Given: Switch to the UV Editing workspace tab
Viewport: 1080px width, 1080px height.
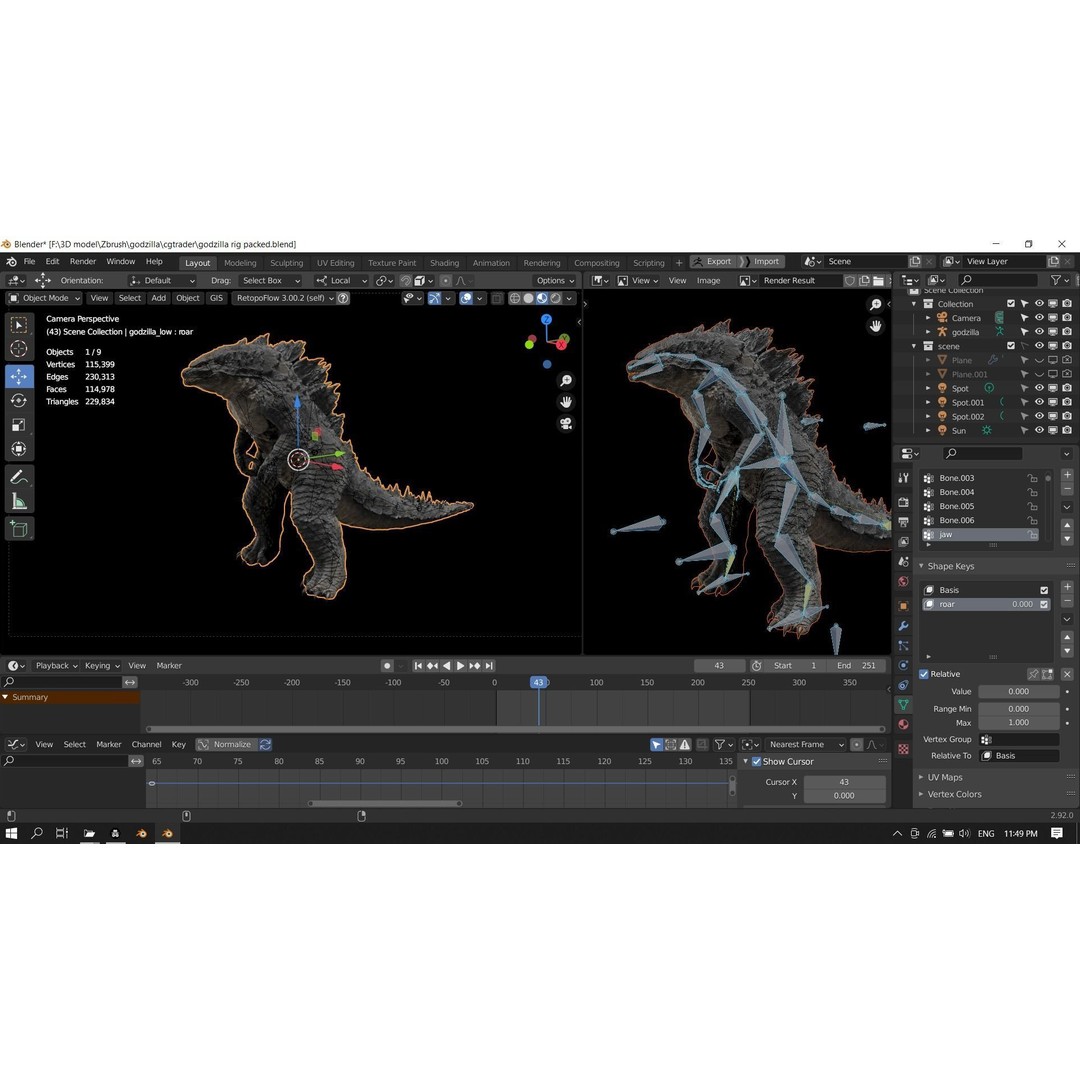Looking at the screenshot, I should tap(335, 263).
